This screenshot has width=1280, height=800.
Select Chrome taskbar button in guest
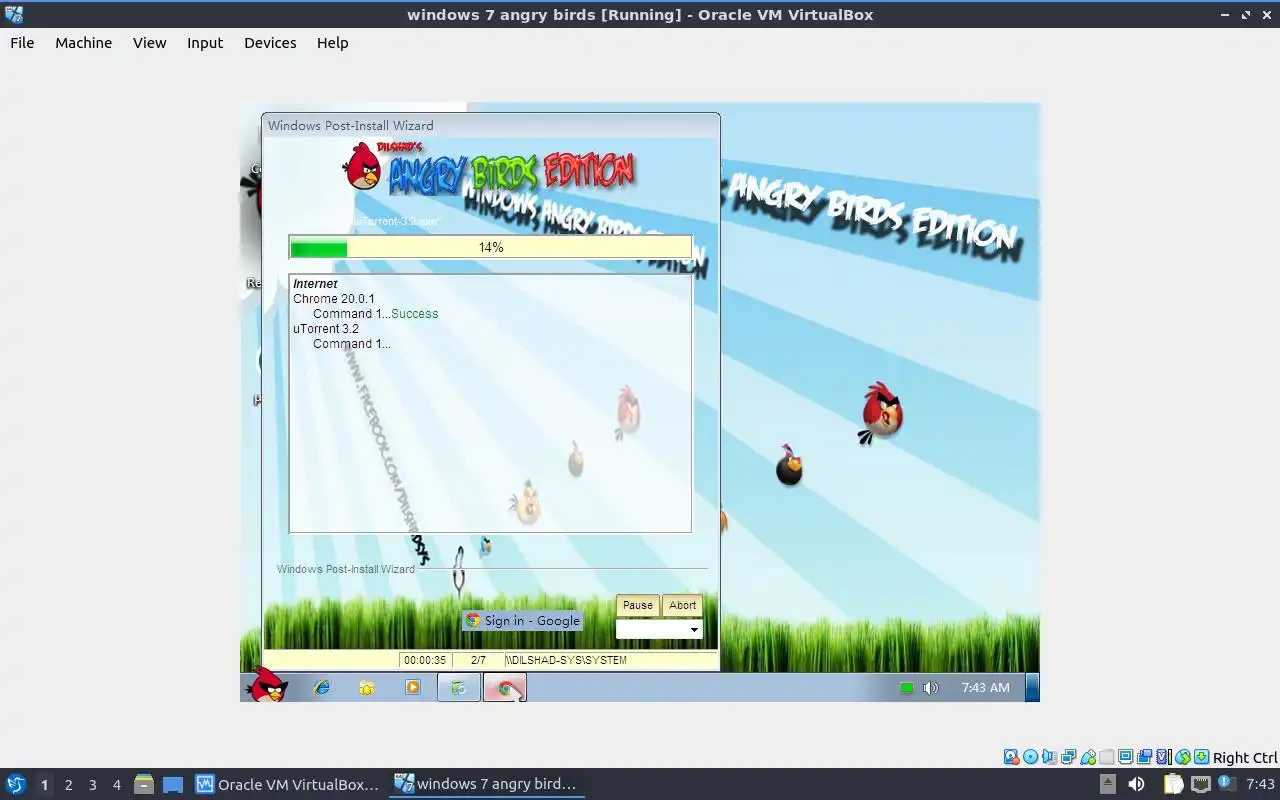click(505, 687)
